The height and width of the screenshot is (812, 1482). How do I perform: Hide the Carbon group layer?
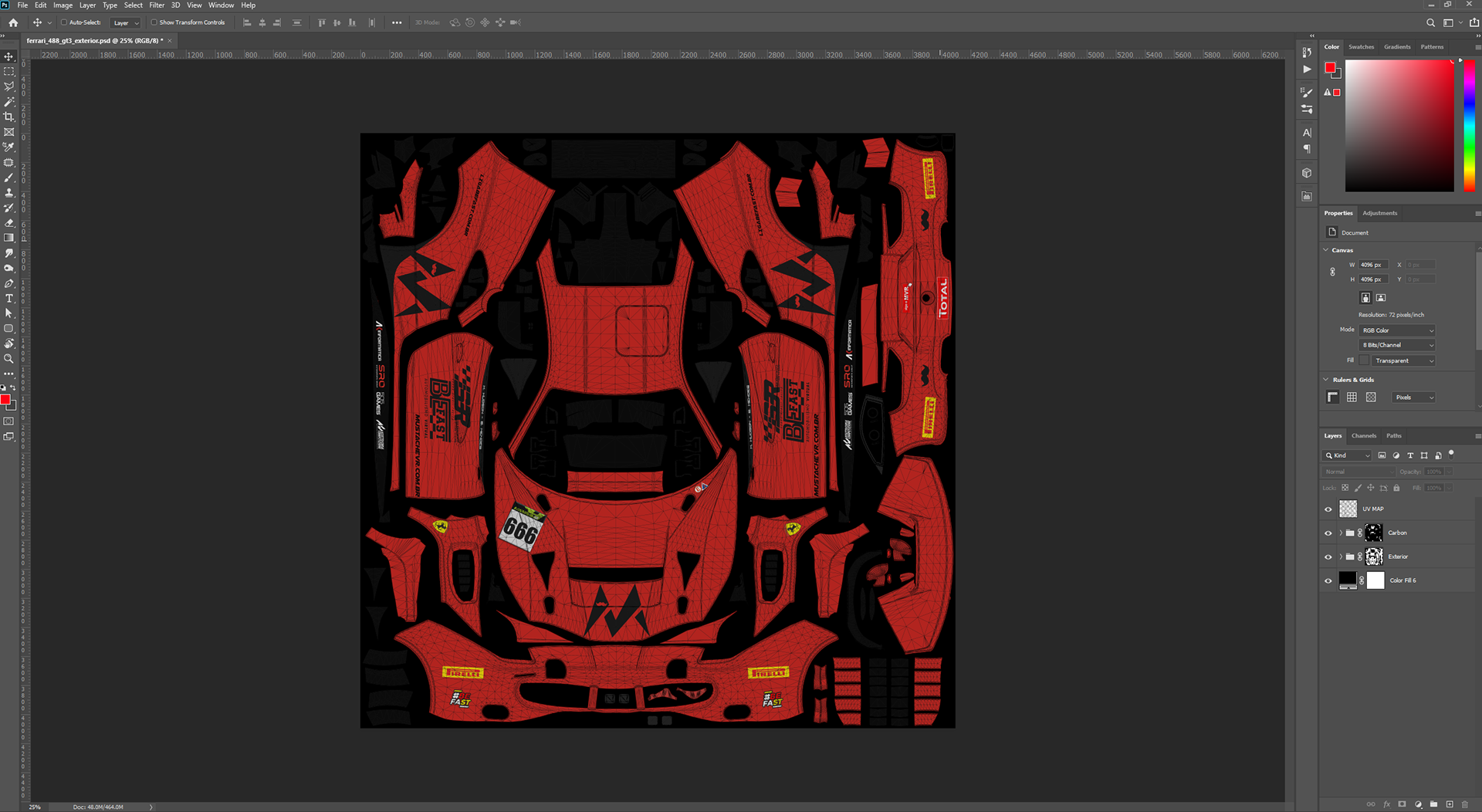[x=1328, y=533]
